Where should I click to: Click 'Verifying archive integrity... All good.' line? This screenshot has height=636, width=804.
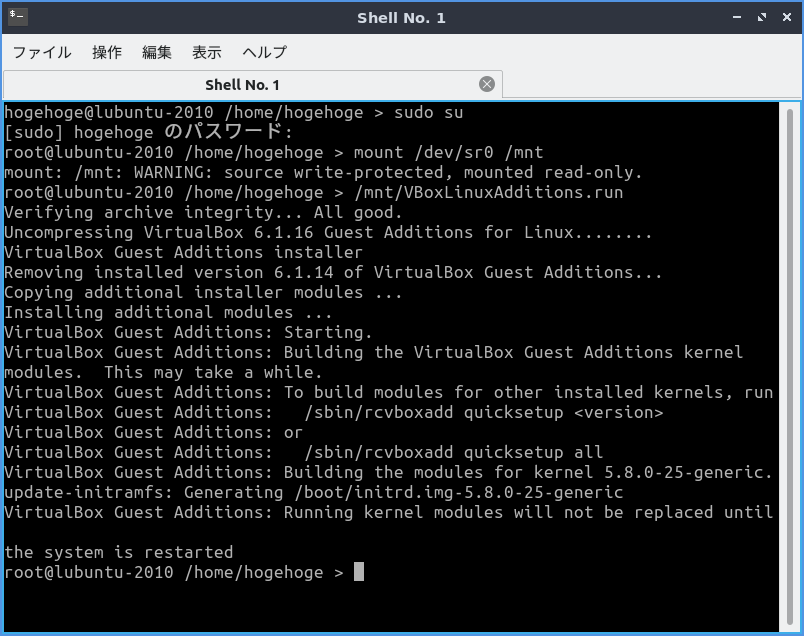point(203,212)
